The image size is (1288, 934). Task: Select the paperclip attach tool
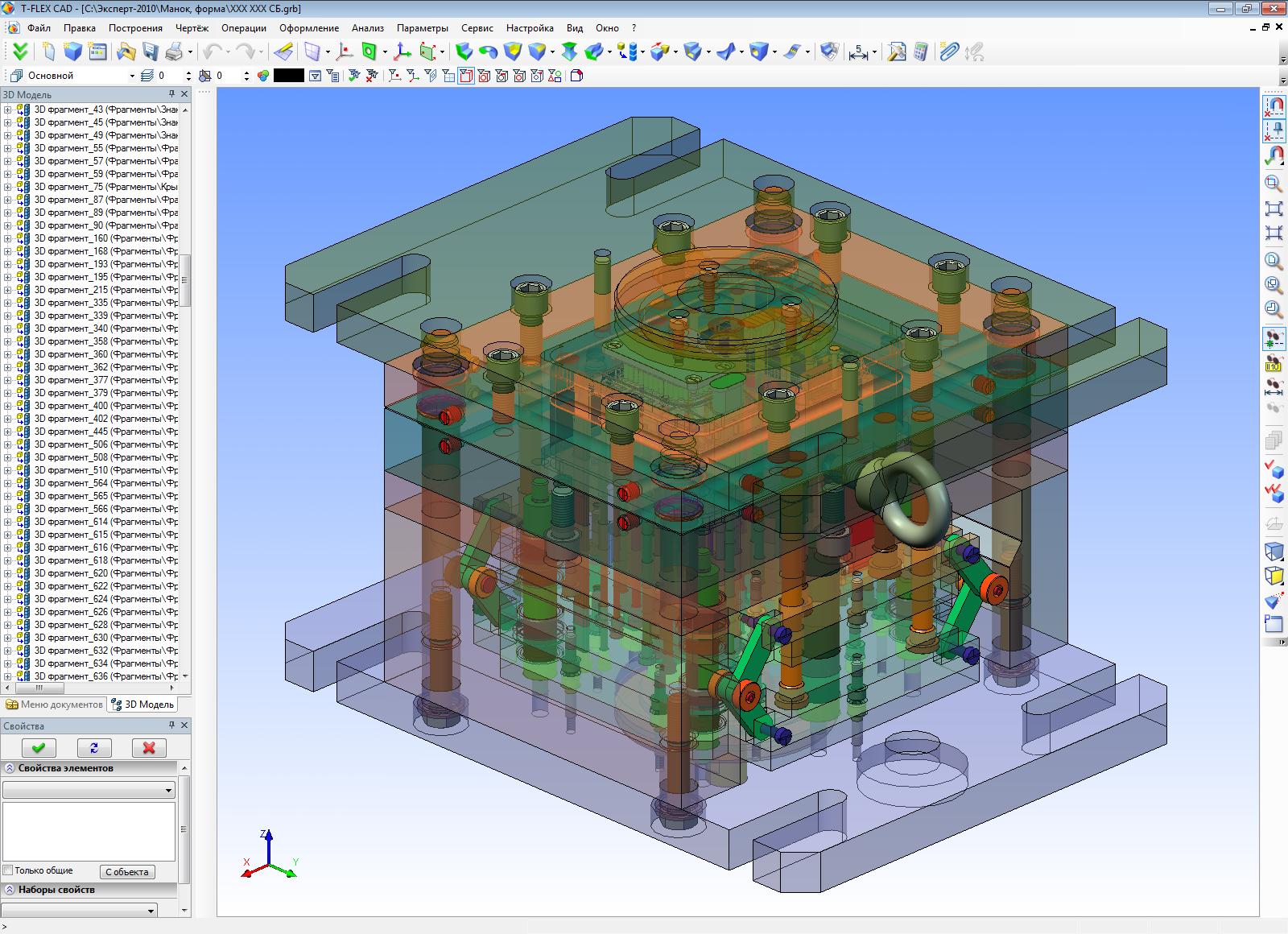point(949,52)
